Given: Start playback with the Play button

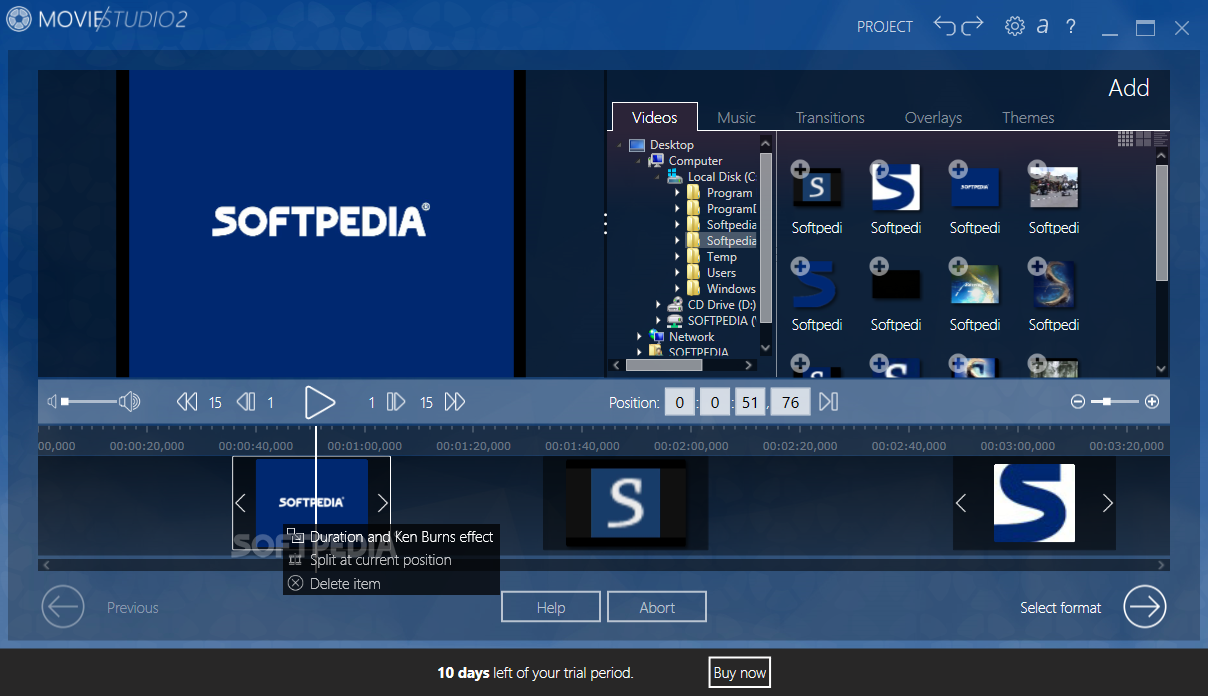Looking at the screenshot, I should 320,402.
